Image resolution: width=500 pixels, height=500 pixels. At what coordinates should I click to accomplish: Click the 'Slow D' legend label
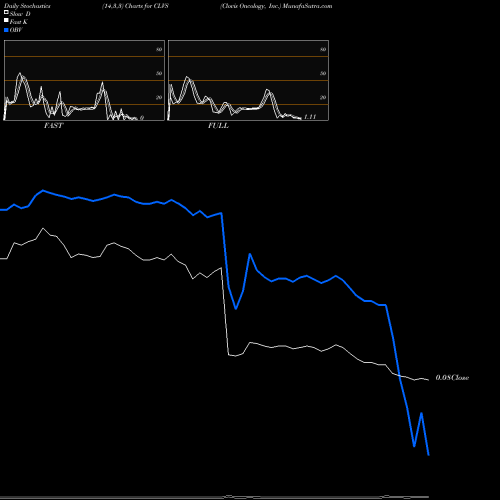20,14
